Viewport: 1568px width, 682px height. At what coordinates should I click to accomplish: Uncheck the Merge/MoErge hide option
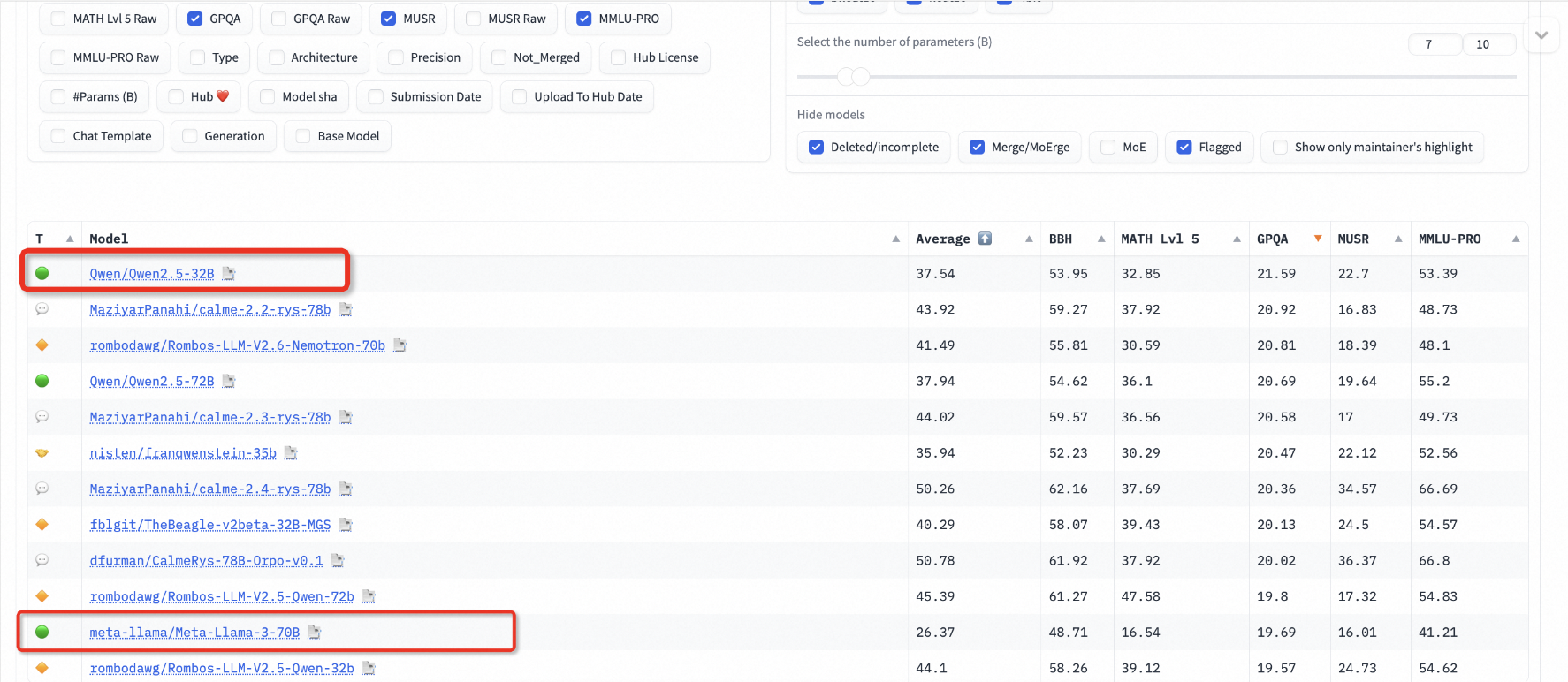click(977, 148)
